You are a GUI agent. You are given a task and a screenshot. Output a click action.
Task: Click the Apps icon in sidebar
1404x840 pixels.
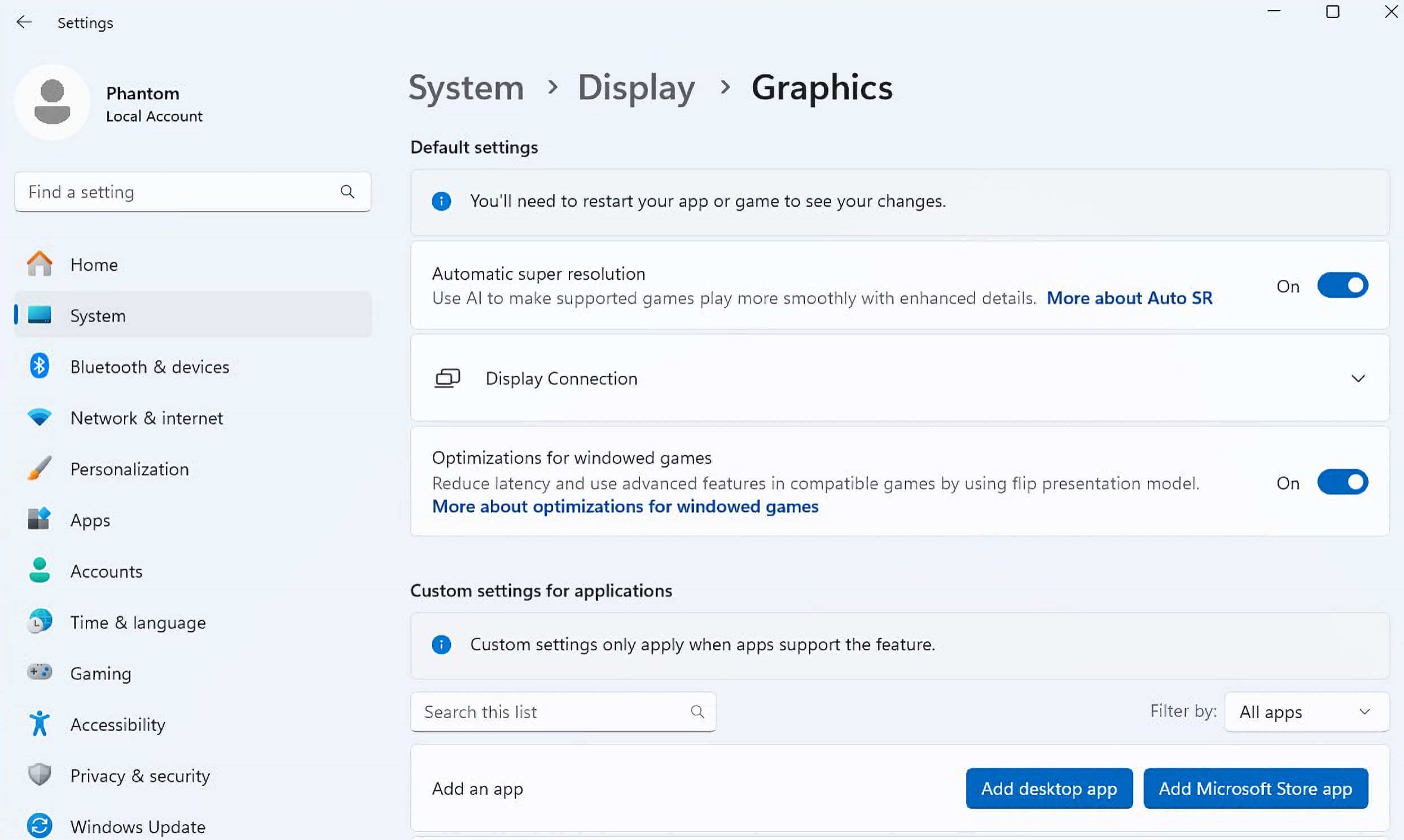[39, 519]
